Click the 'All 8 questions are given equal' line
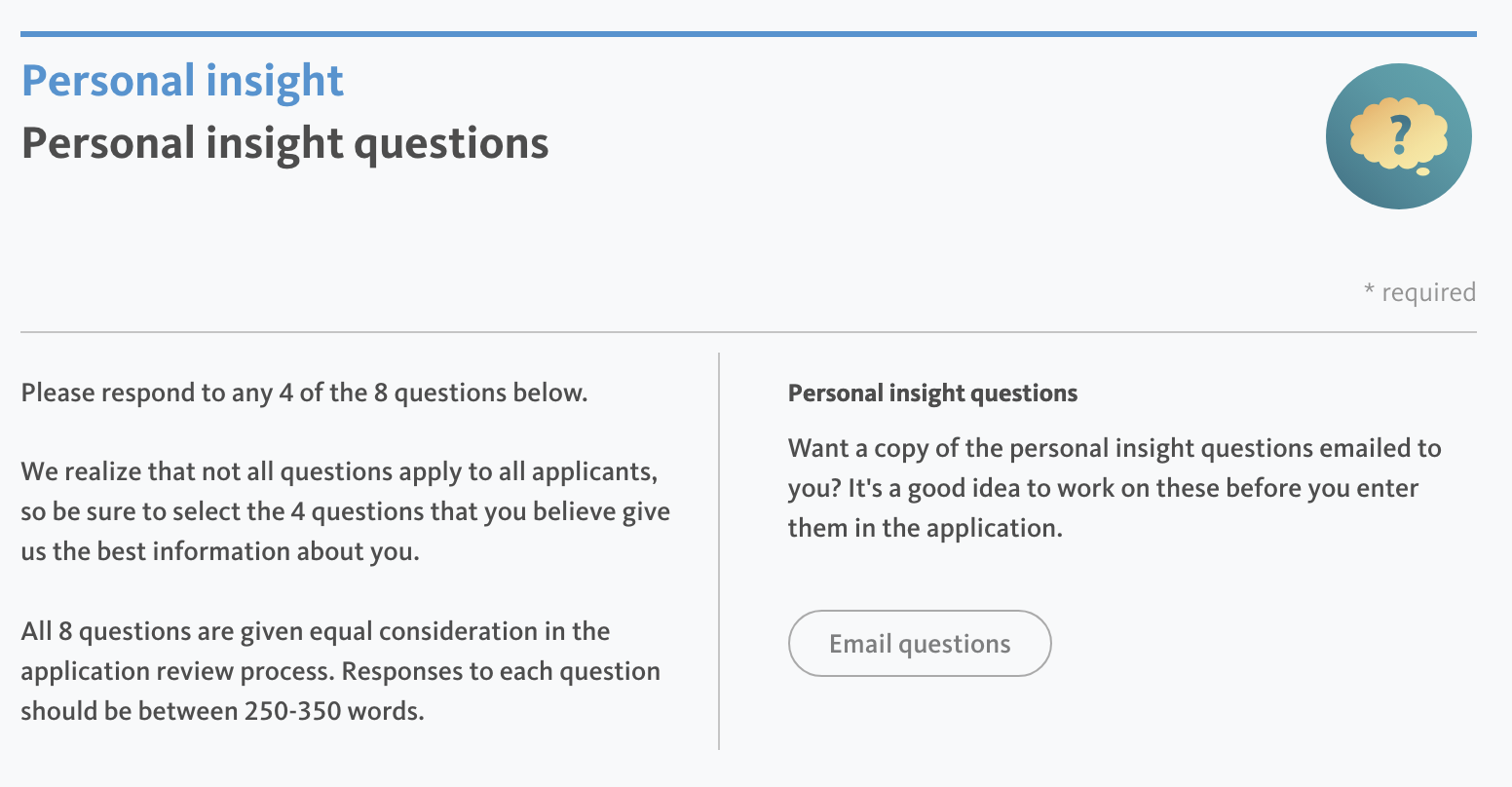The height and width of the screenshot is (787, 1512). pyautogui.click(x=316, y=631)
